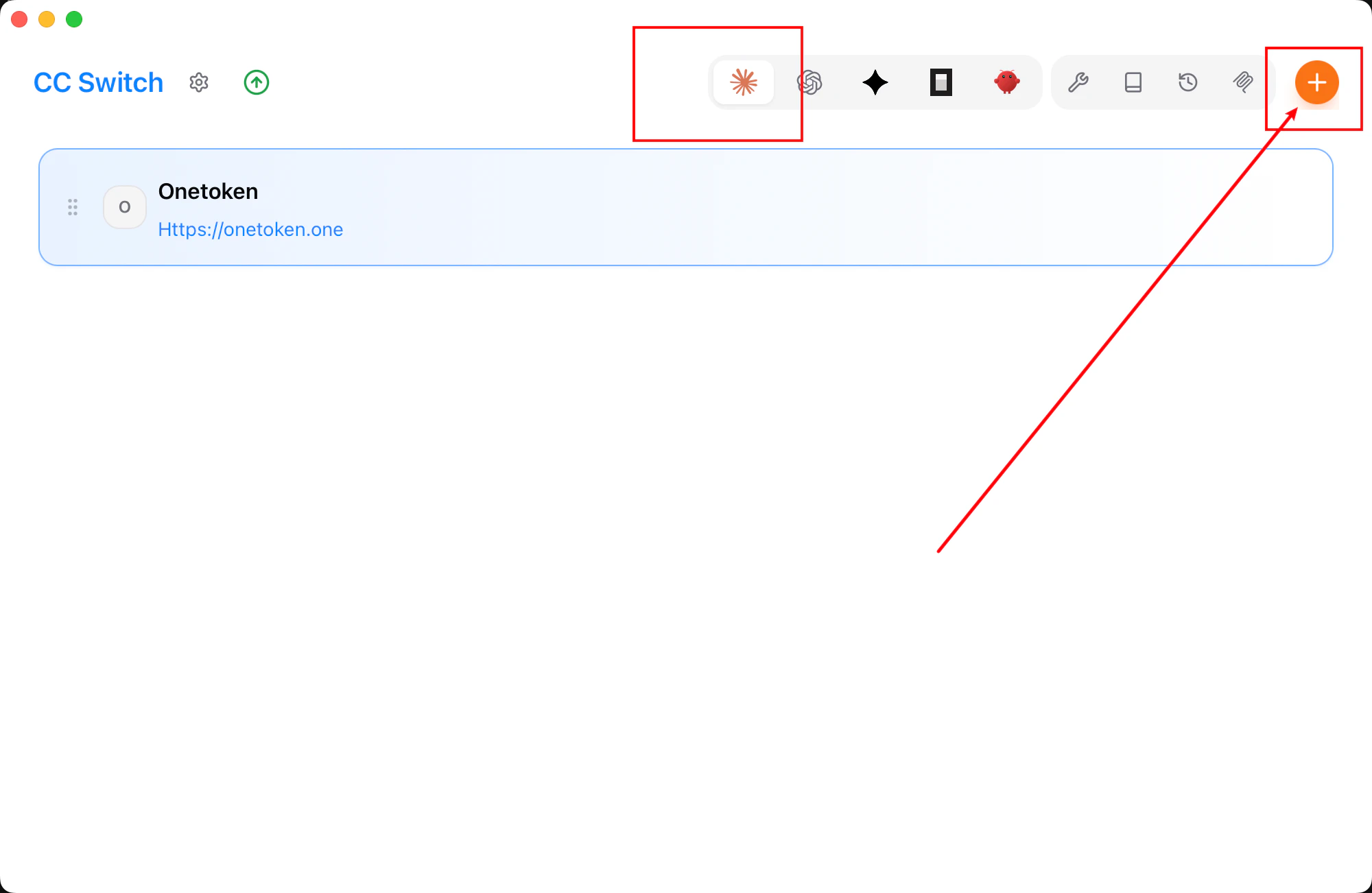The image size is (1372, 893).
Task: Click the Onetoken 'O' avatar icon
Action: click(125, 207)
